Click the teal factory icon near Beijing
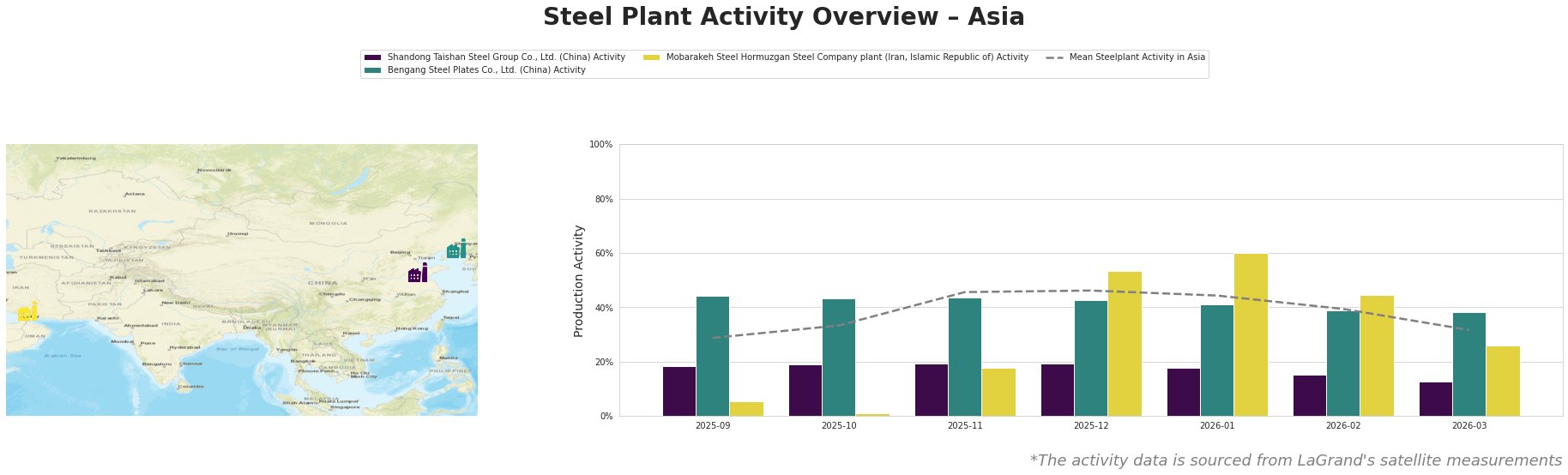Screen dimensions: 1568x475 [x=456, y=250]
